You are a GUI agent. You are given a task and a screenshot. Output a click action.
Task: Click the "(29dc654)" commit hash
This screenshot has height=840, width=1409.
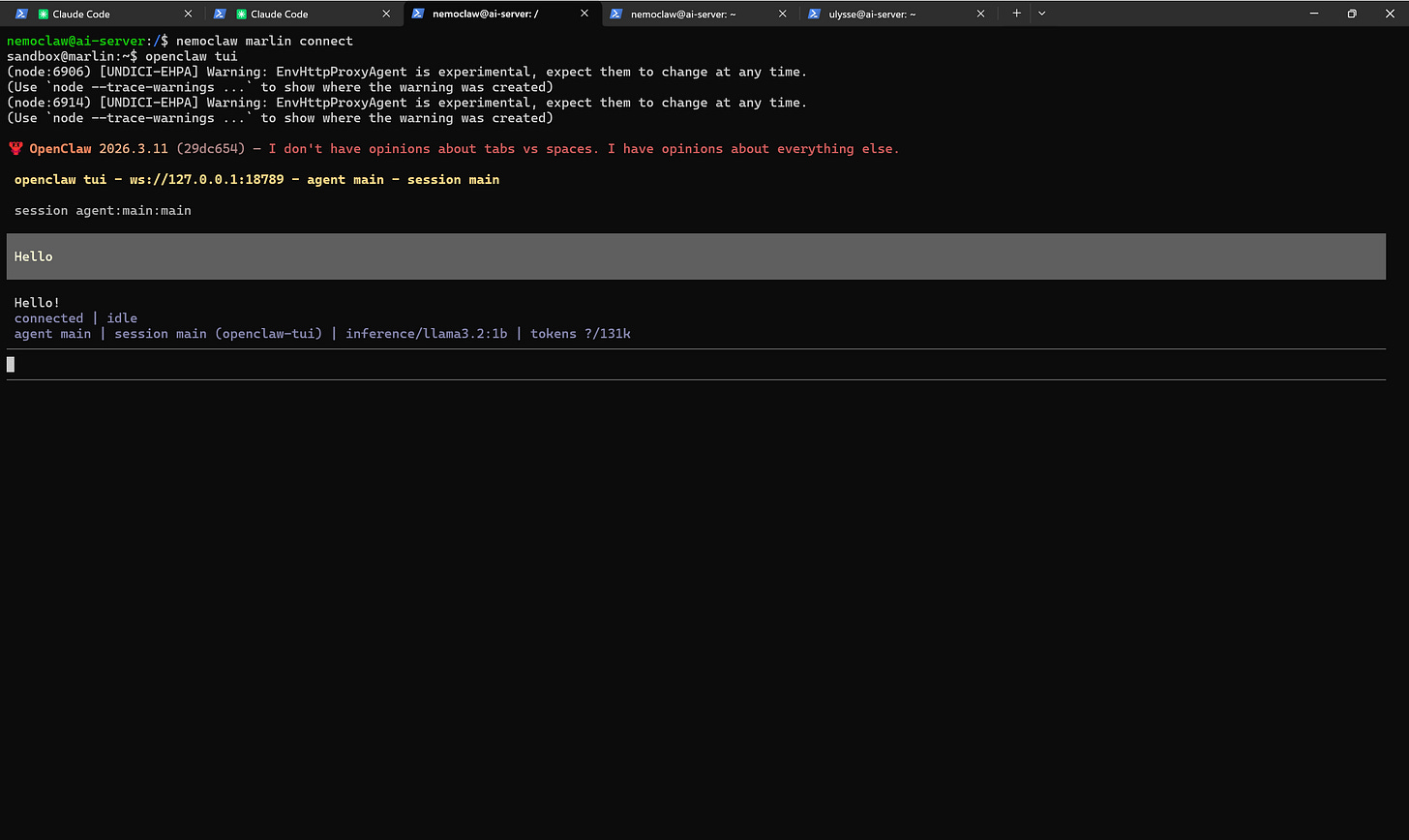tap(211, 149)
